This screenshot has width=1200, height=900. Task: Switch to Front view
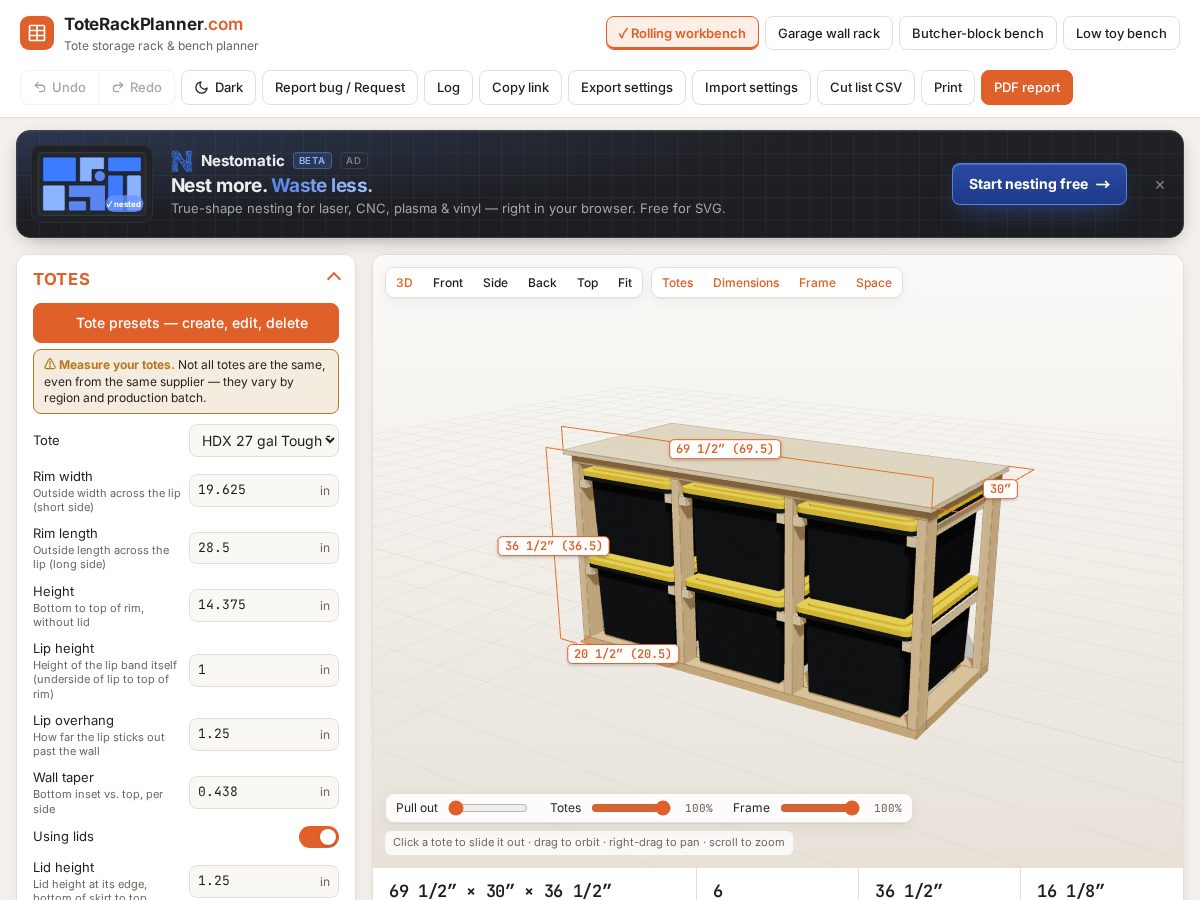click(x=448, y=283)
